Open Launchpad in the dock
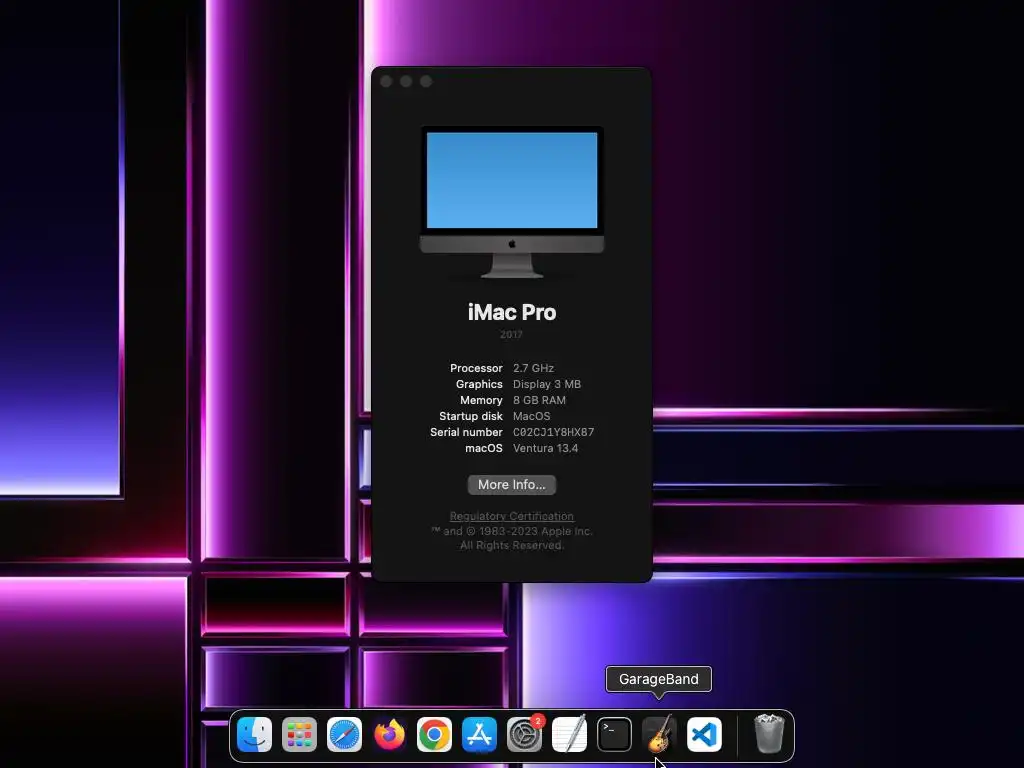The width and height of the screenshot is (1024, 768). pyautogui.click(x=299, y=734)
